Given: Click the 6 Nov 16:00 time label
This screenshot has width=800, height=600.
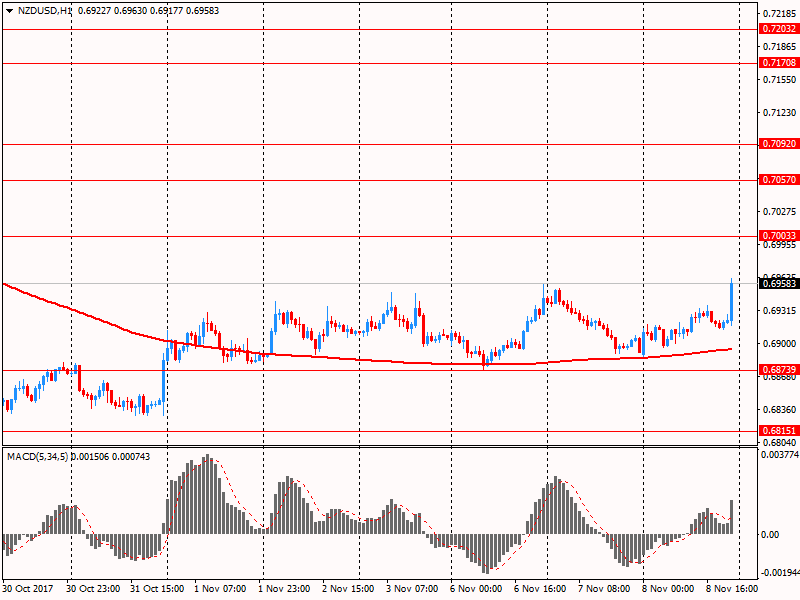Looking at the screenshot, I should [540, 589].
